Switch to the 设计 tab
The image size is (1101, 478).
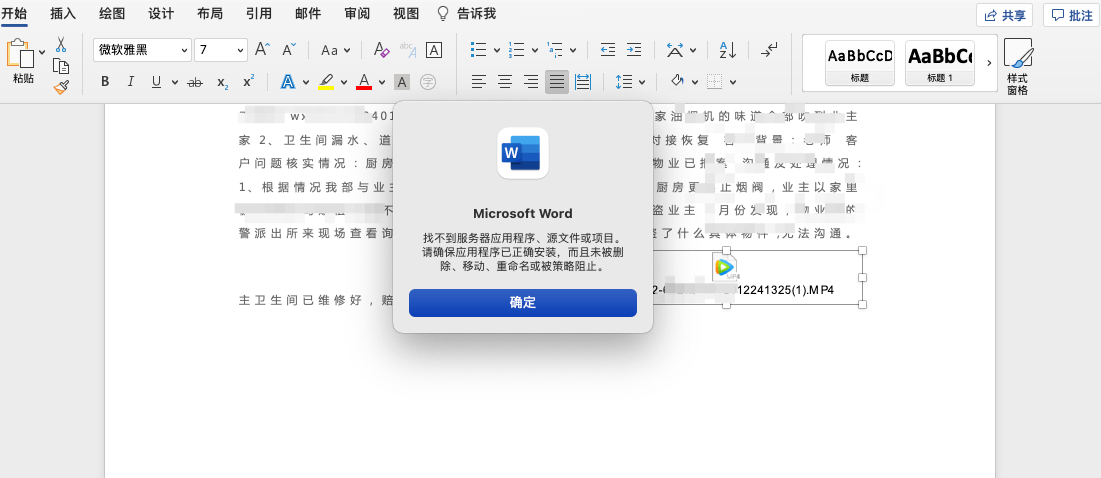(x=161, y=13)
